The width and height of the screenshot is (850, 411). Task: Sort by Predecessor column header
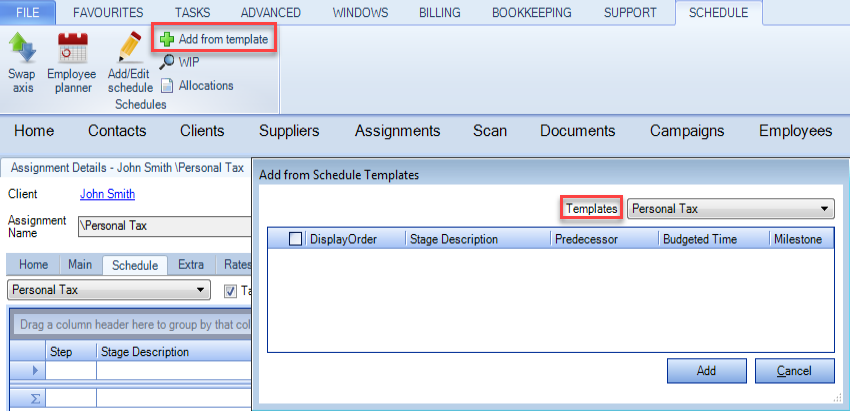click(x=604, y=239)
